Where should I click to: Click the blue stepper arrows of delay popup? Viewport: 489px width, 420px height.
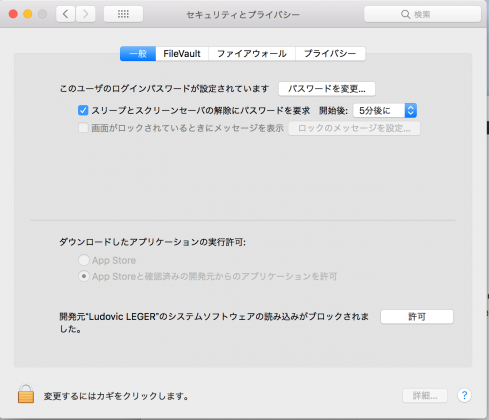coord(411,111)
